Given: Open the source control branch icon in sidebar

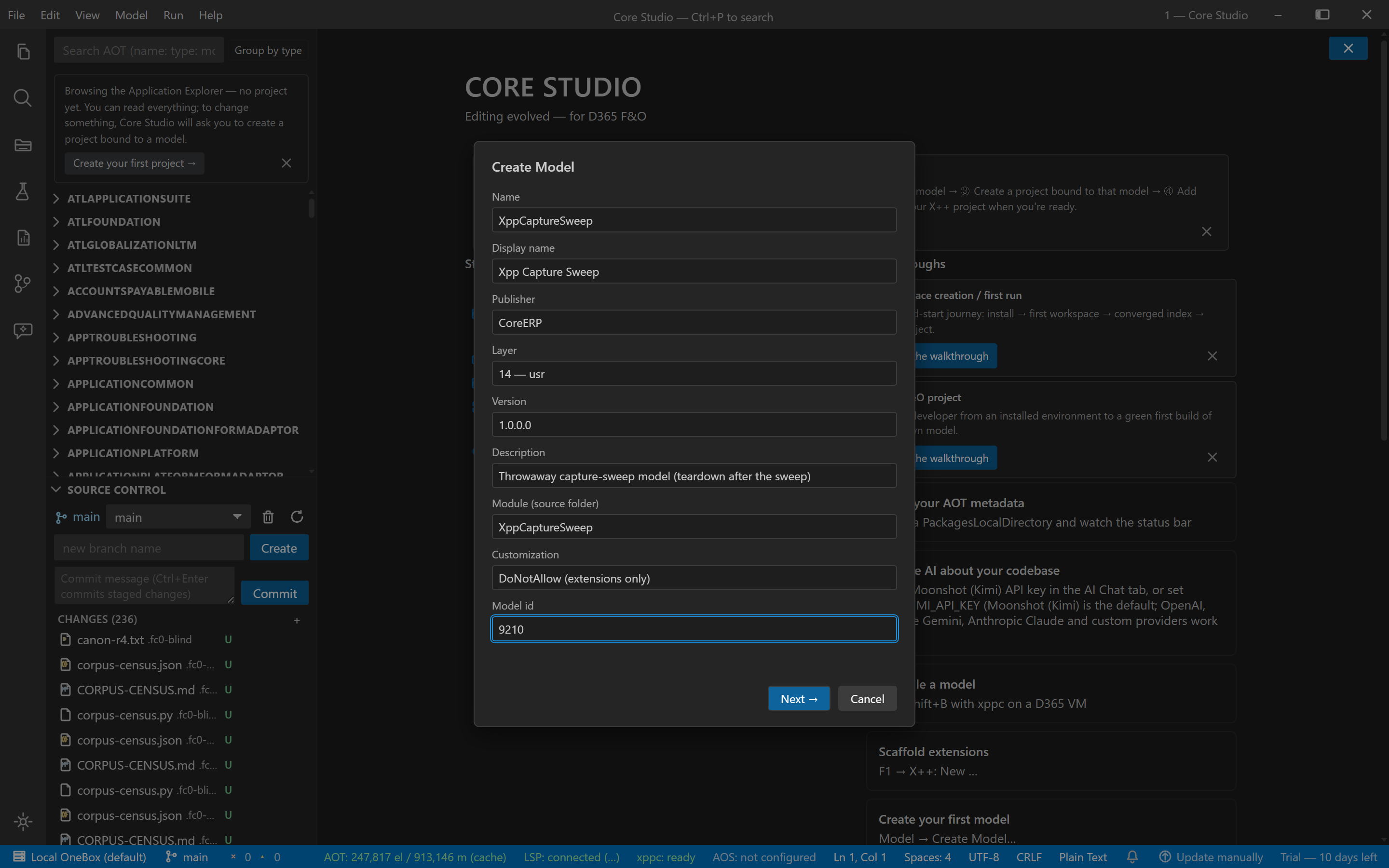Looking at the screenshot, I should [23, 284].
